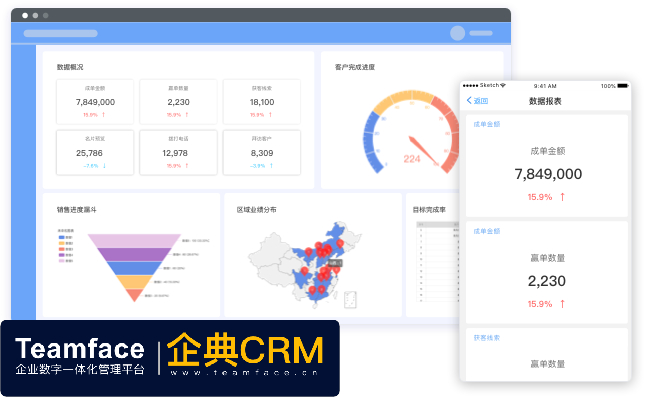This screenshot has width=645, height=397.
Task: Click the map pin in the northeastern province
Action: (x=340, y=244)
